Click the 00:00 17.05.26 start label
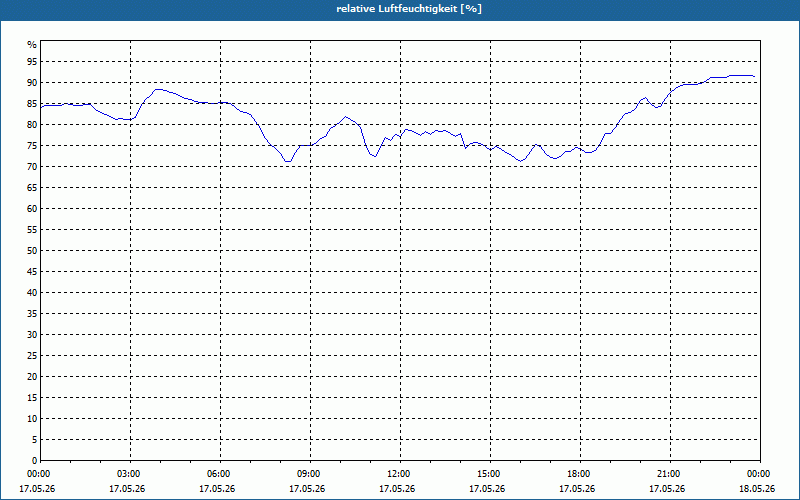This screenshot has height=500, width=800. point(37,481)
